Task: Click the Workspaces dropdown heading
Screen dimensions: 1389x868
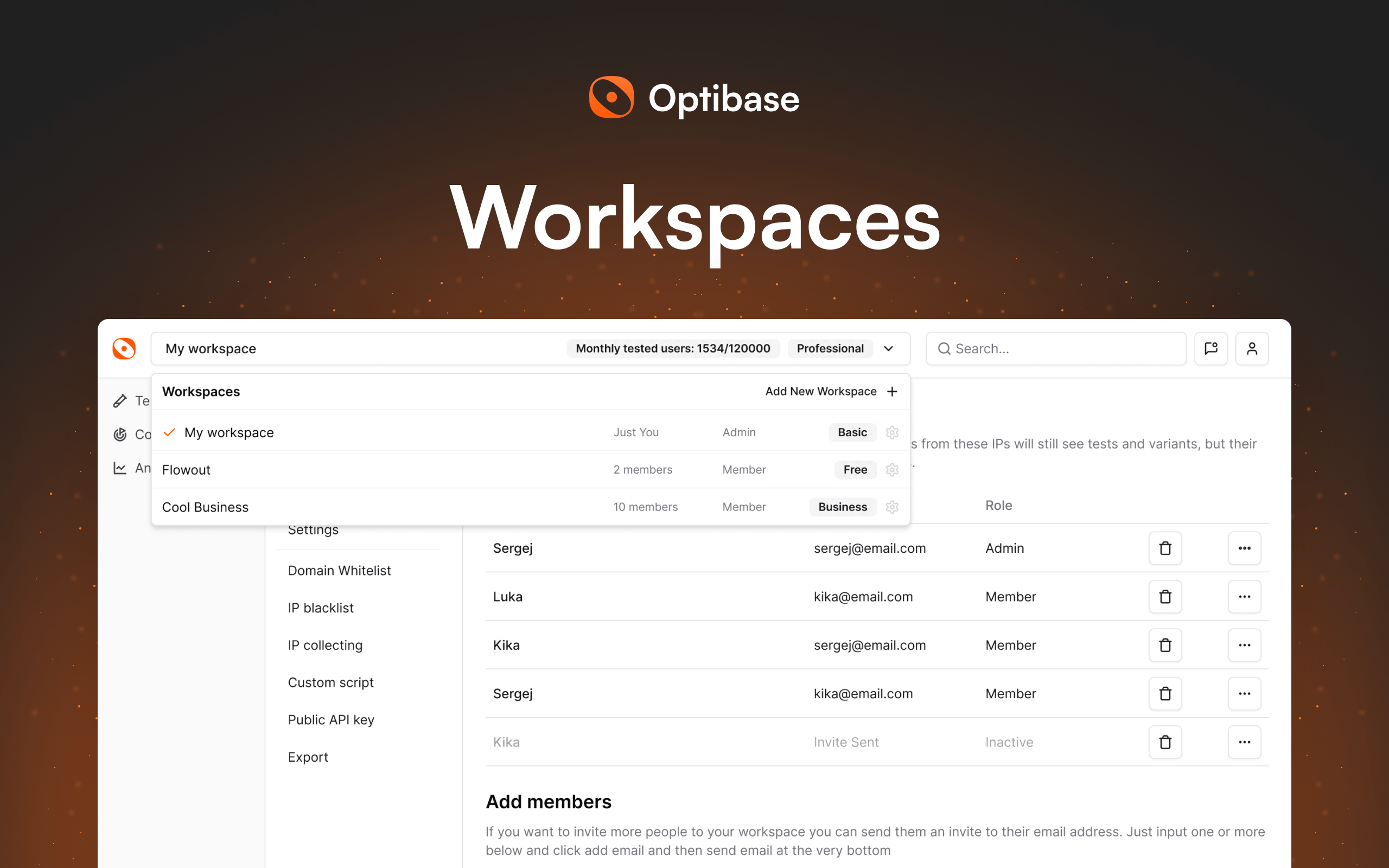Action: coord(201,392)
